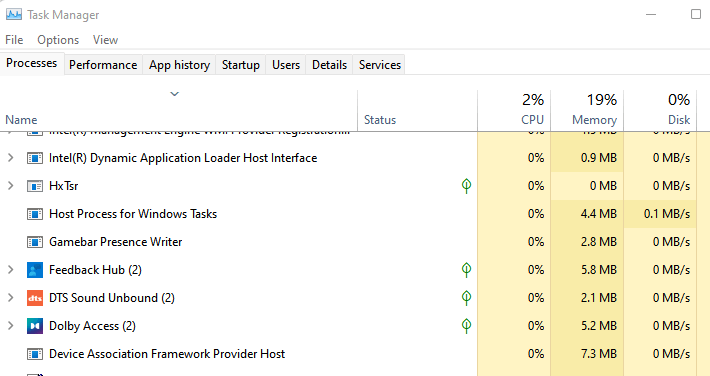This screenshot has height=376, width=710.
Task: Click the HxTsr process icon
Action: pyautogui.click(x=35, y=186)
